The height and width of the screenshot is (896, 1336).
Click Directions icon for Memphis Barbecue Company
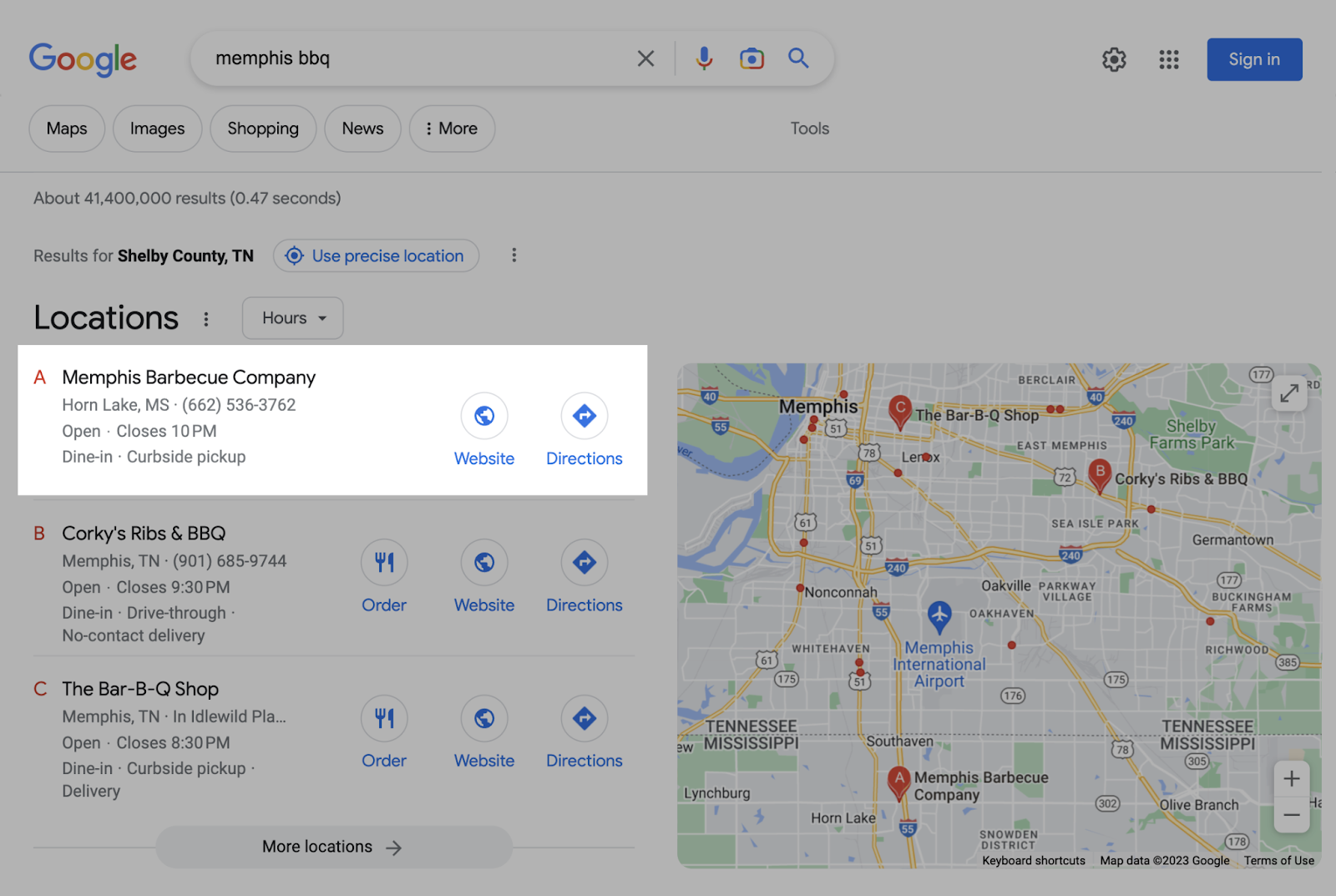pos(584,416)
